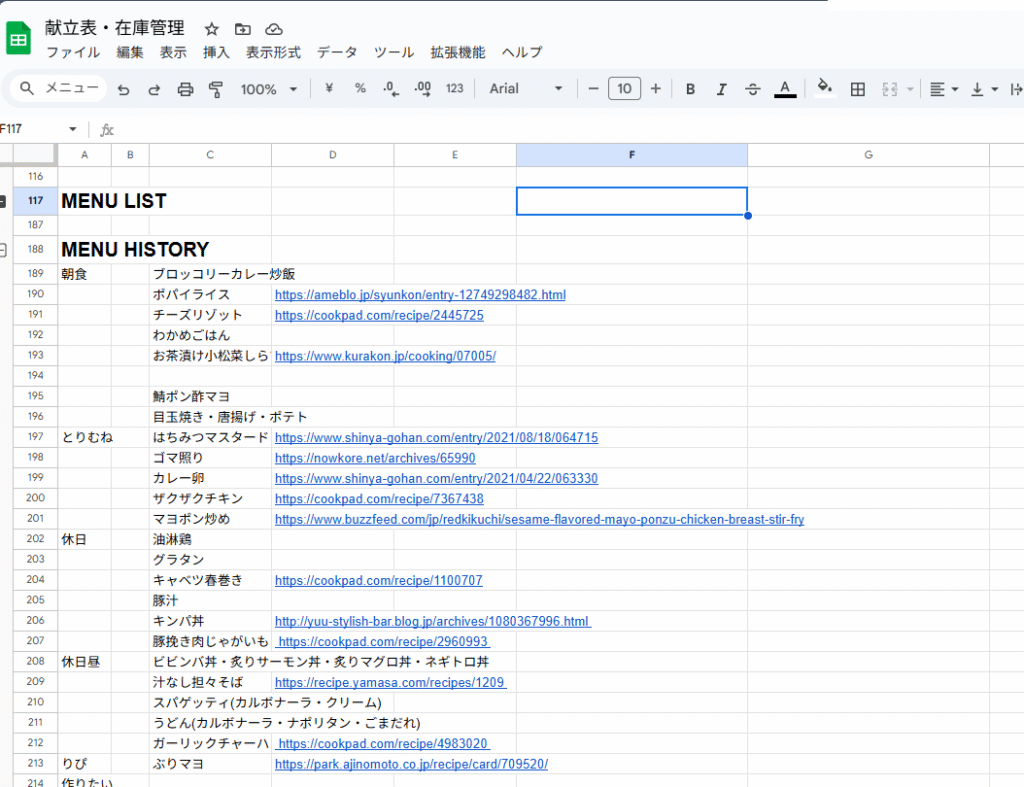1024x787 pixels.
Task: Open the 表示形式 menu
Action: click(273, 52)
